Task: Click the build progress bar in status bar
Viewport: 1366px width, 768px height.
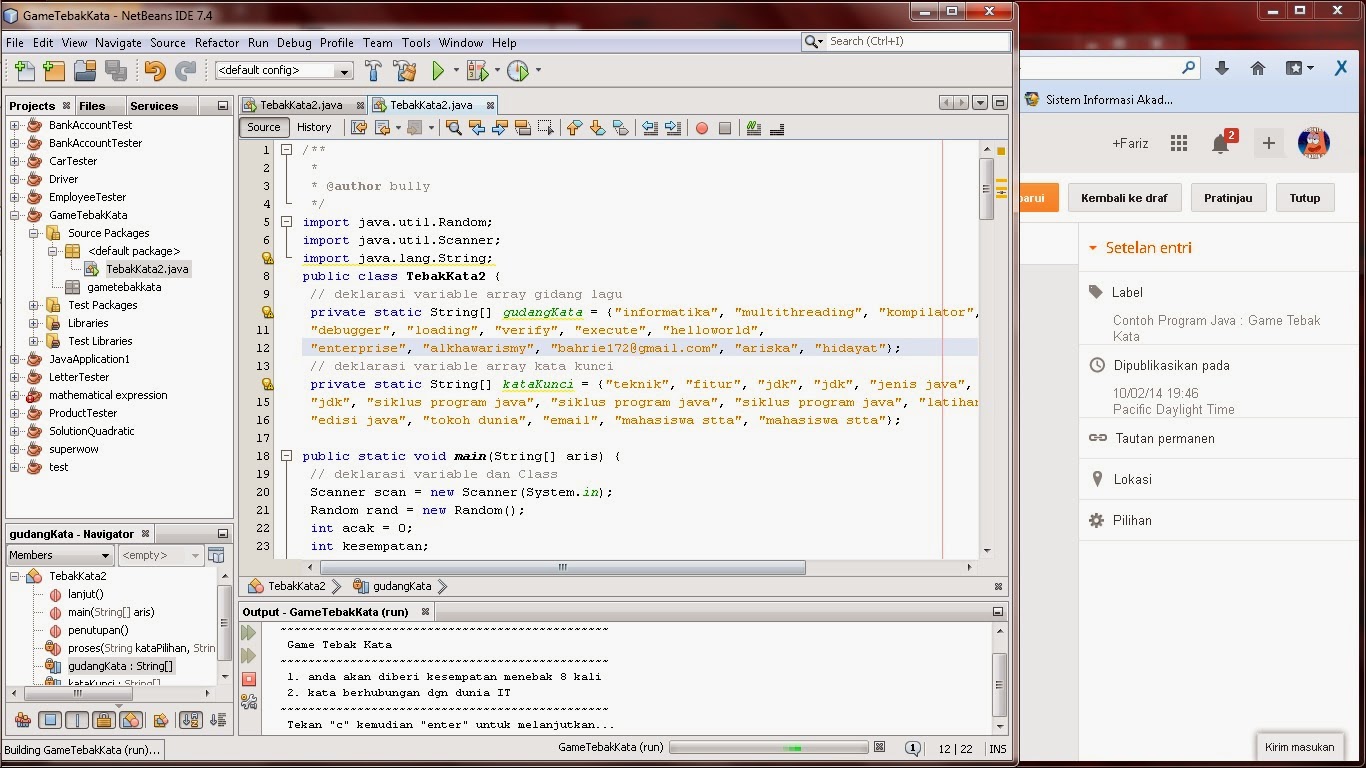Action: click(768, 747)
